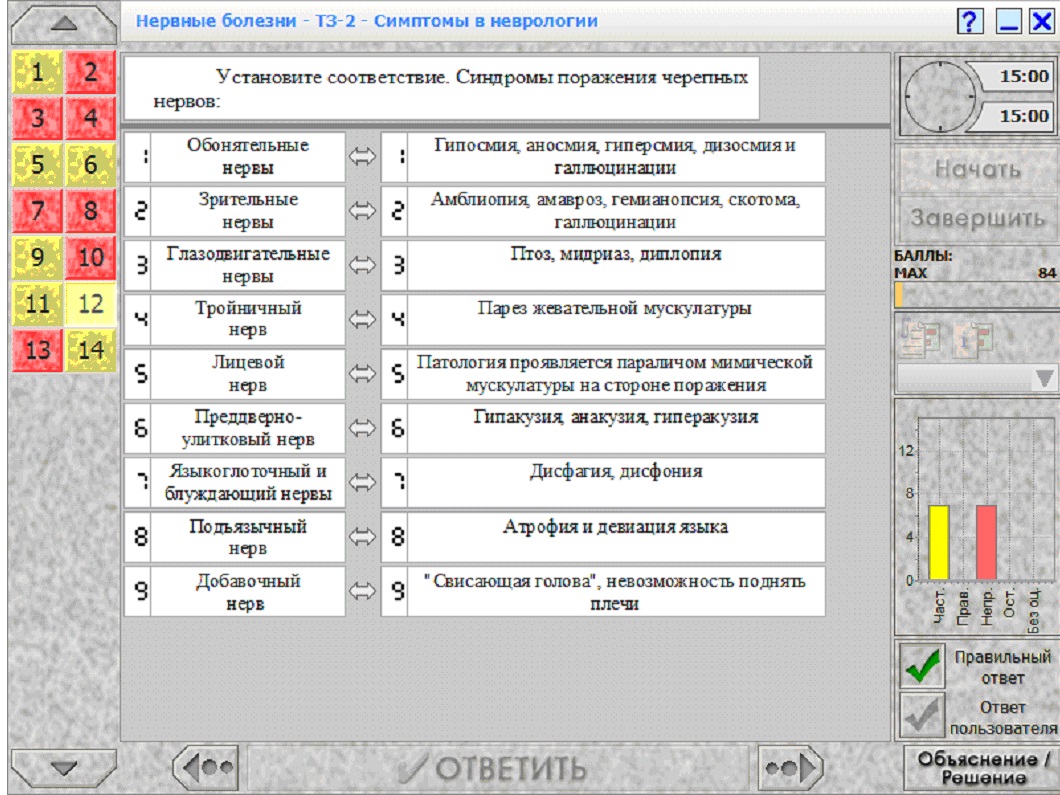Toggle the Правильный ответ checkmark

[x=922, y=665]
